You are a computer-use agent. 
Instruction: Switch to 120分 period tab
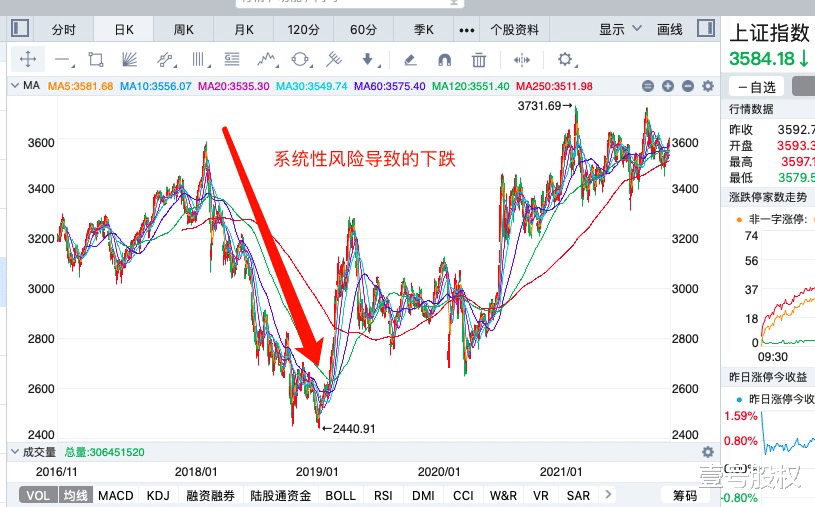304,30
